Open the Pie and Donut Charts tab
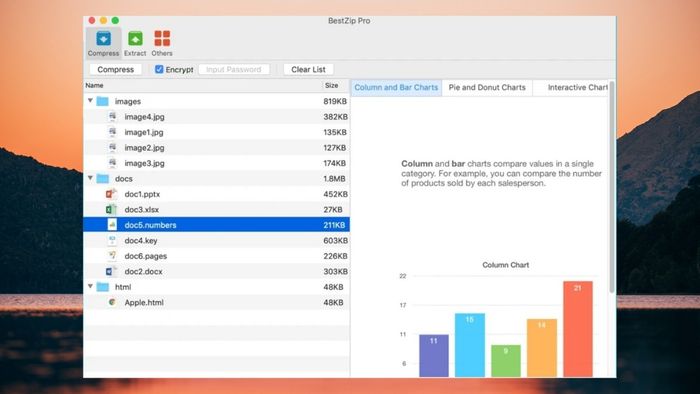This screenshot has height=394, width=700. 487,87
